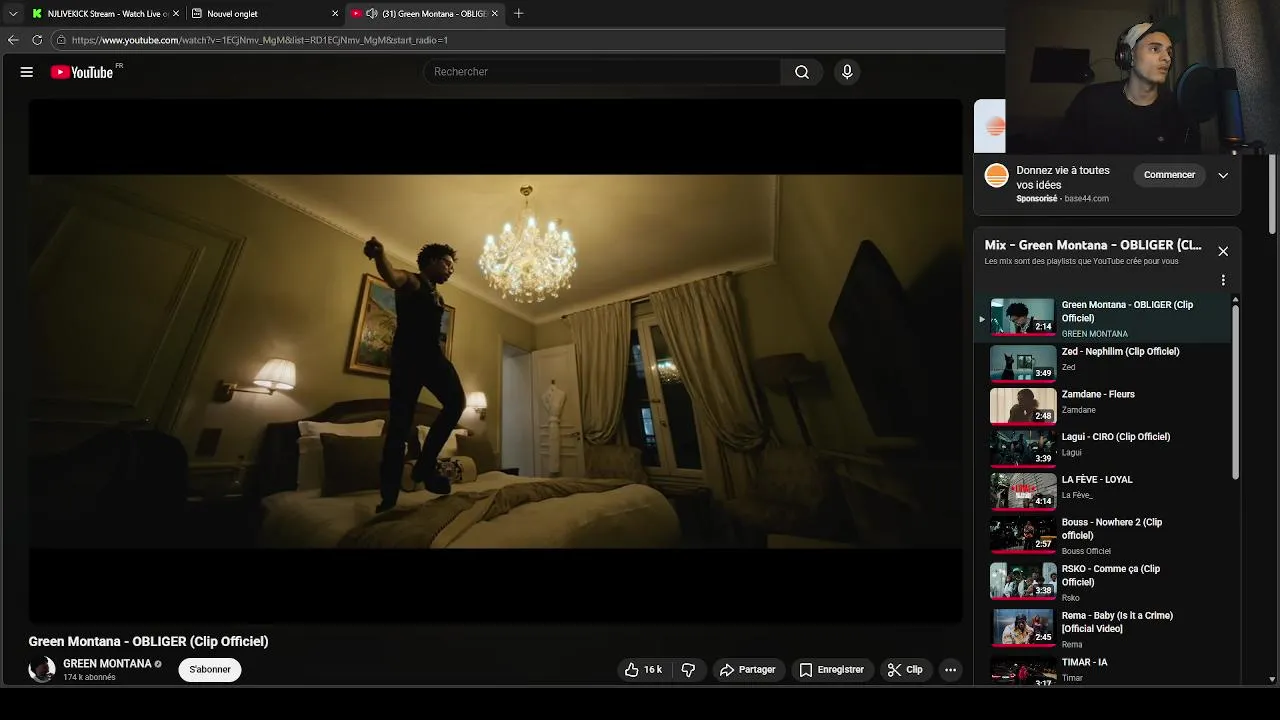Close the NJLIVEKICK Stream tab

[176, 14]
